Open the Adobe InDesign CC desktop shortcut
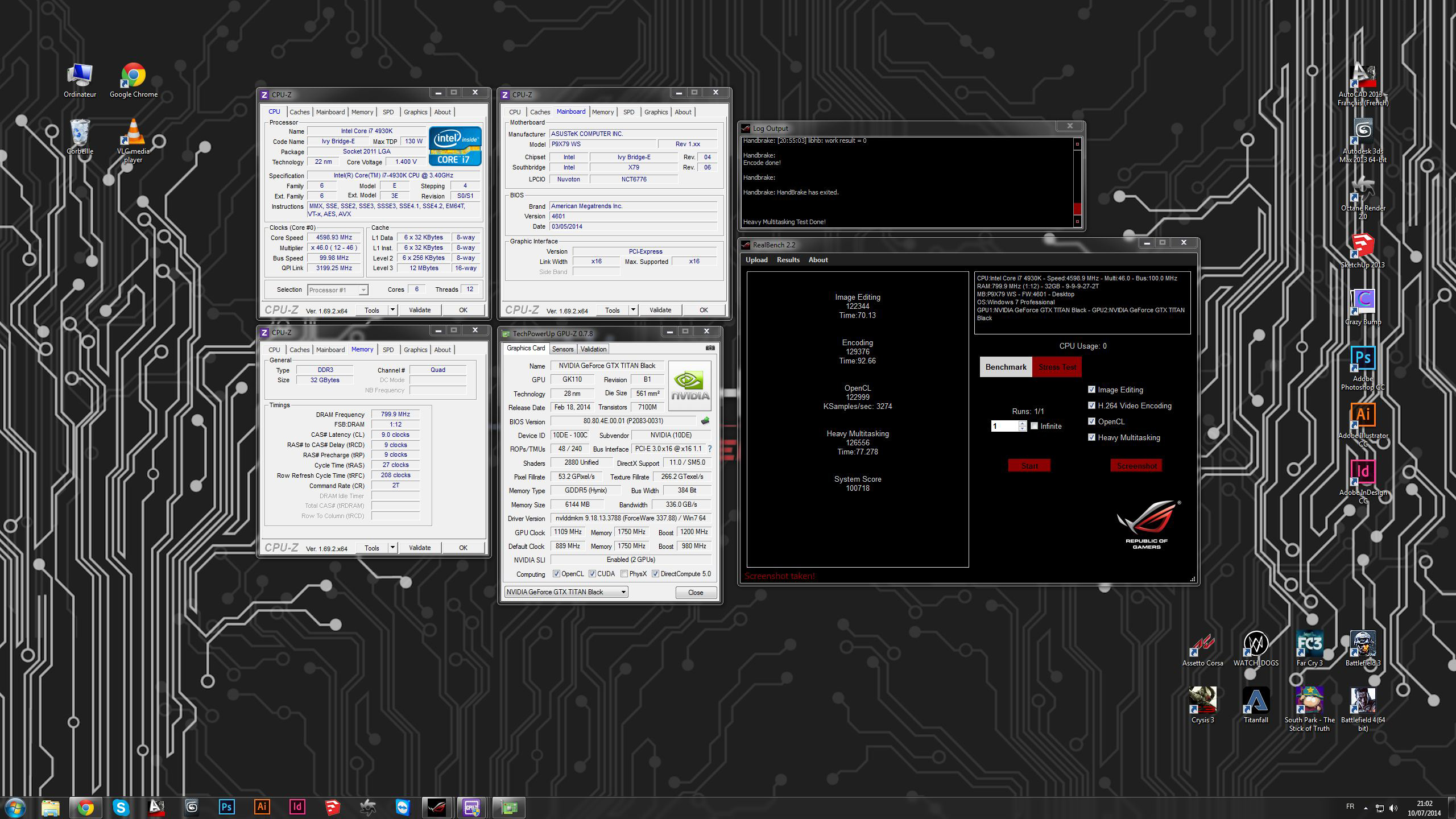The image size is (1456, 819). point(1363,482)
